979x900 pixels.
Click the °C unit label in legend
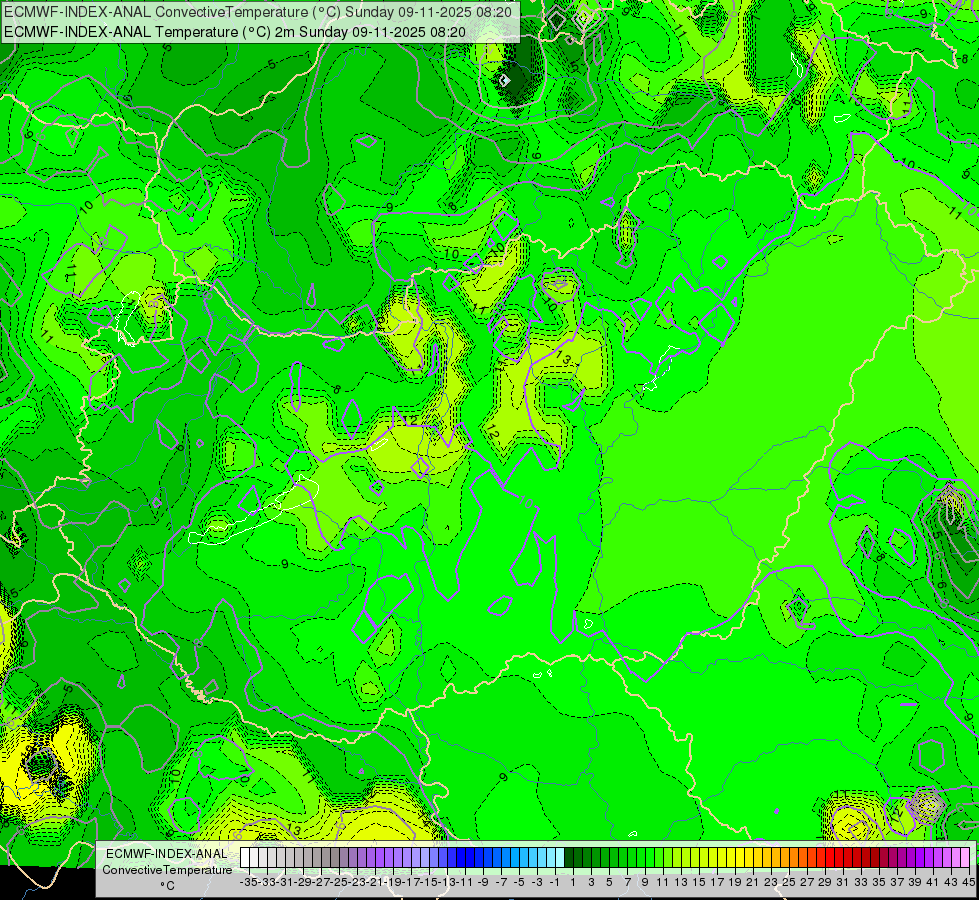[167, 885]
